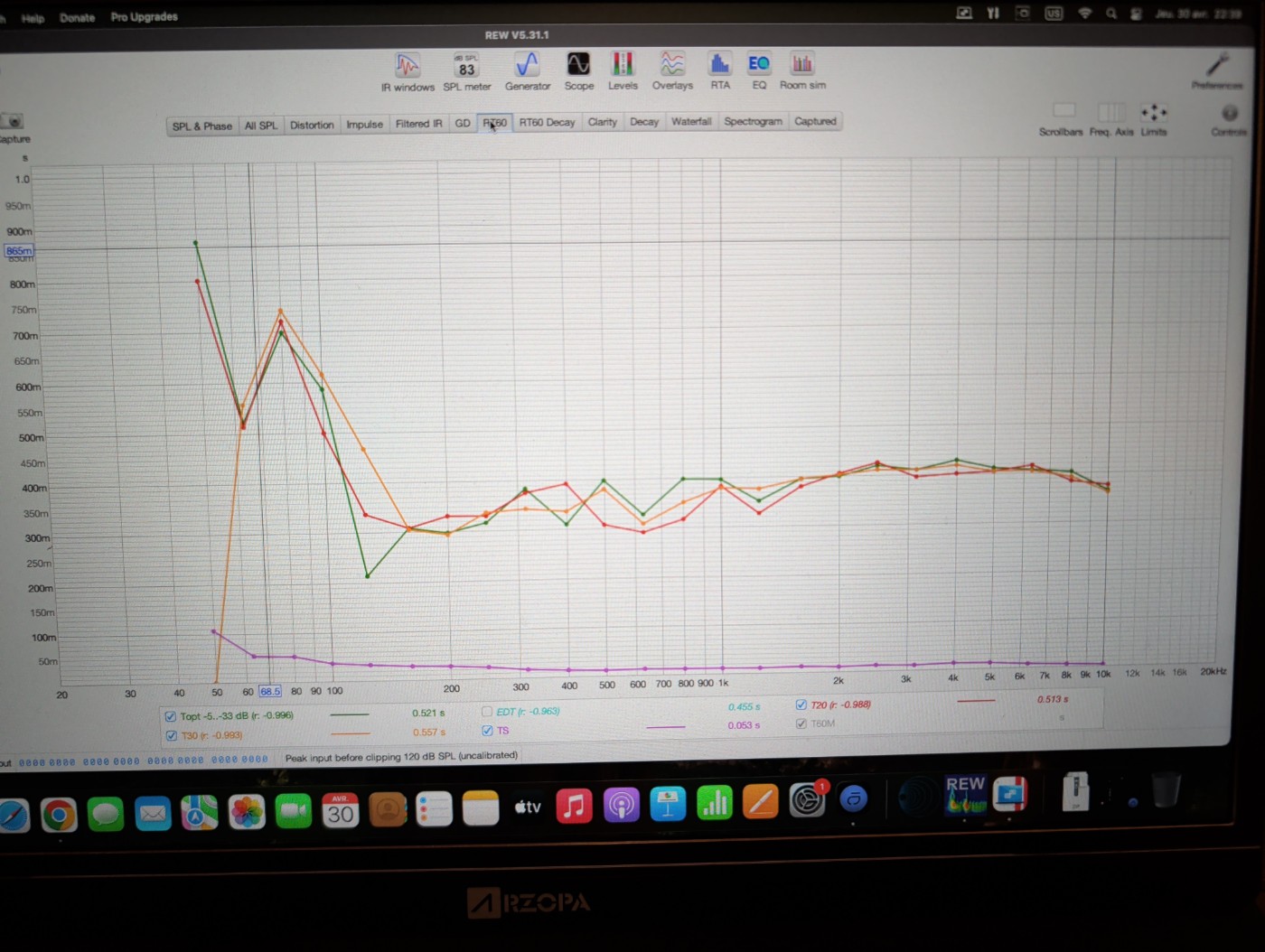Viewport: 1265px width, 952px height.
Task: Open the REW app in the Dock
Action: click(x=965, y=795)
